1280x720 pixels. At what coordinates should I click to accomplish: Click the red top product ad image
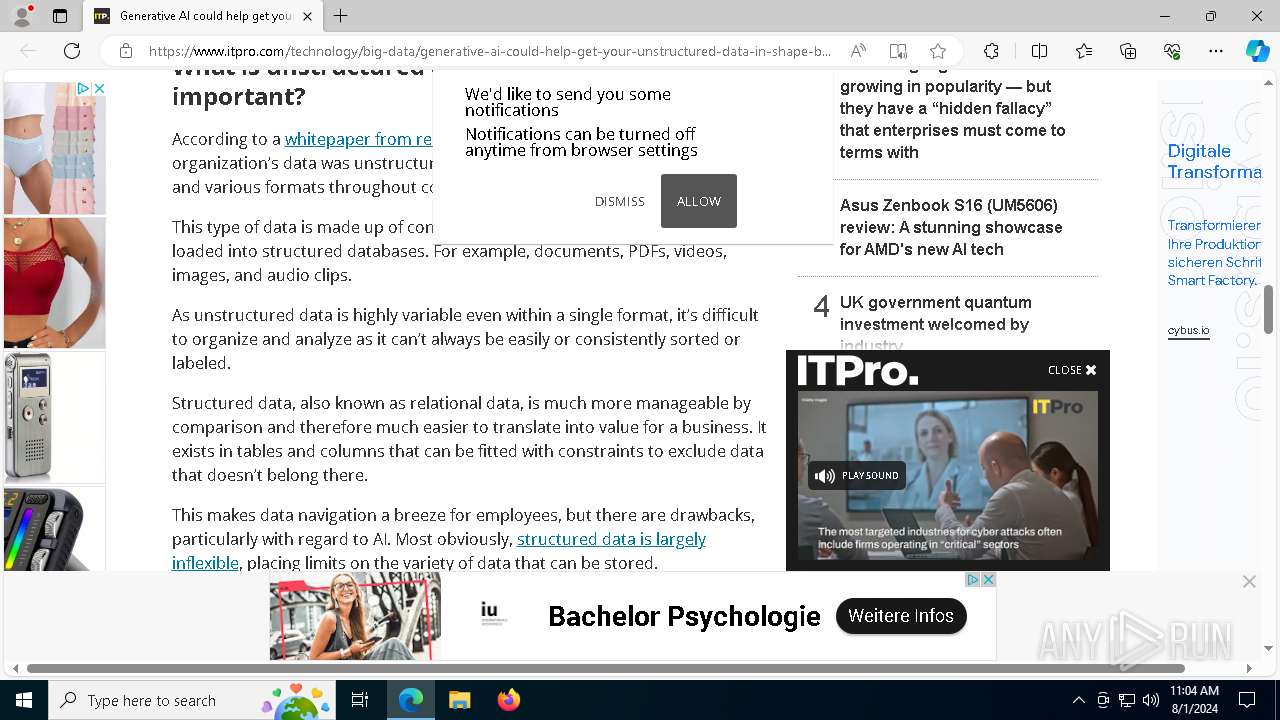[54, 282]
